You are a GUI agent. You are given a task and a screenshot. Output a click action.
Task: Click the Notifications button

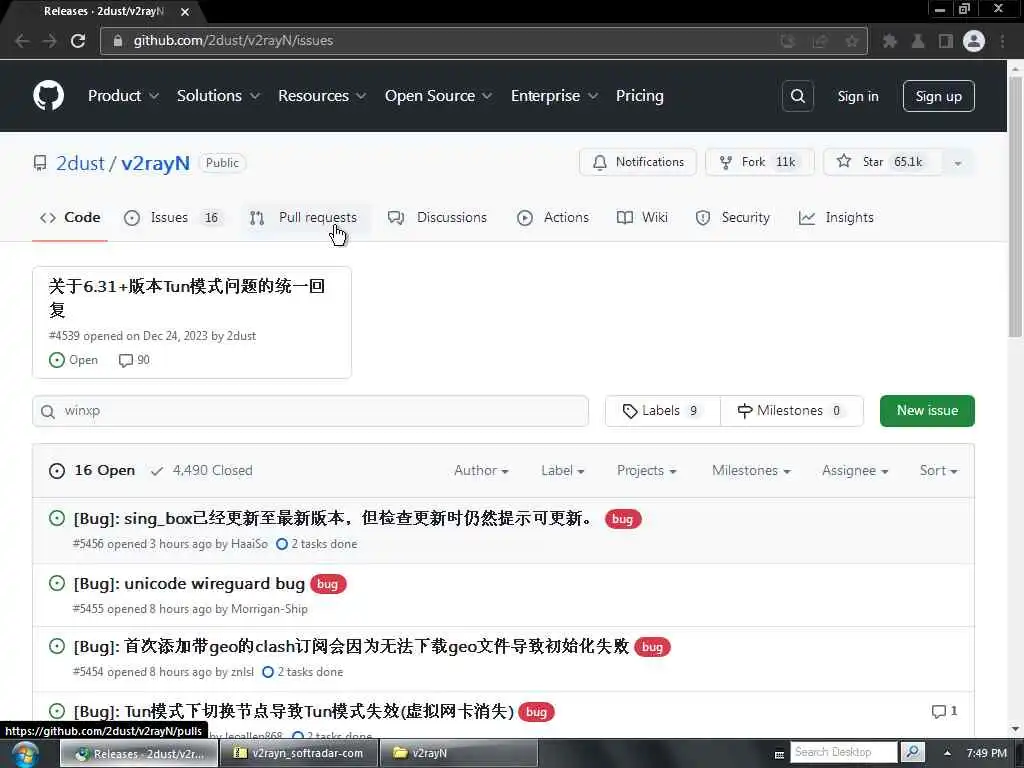pyautogui.click(x=637, y=162)
